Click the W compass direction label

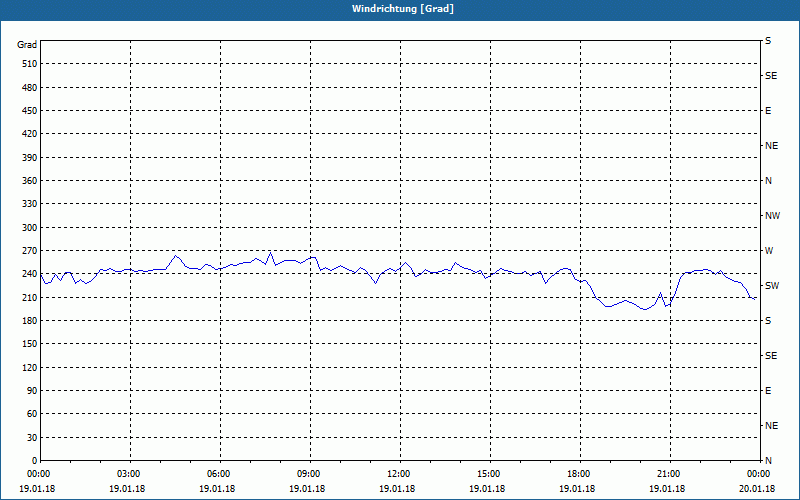pos(769,251)
